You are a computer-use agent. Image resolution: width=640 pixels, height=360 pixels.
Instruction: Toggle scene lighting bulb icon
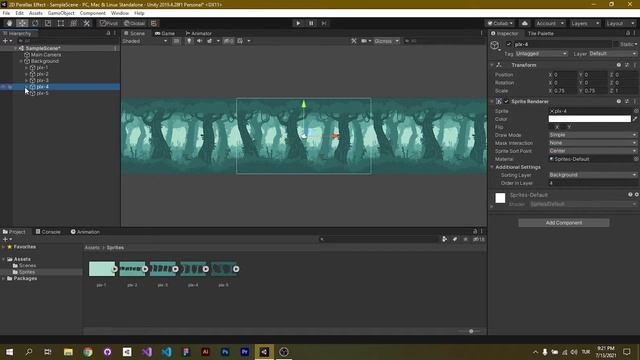click(189, 41)
